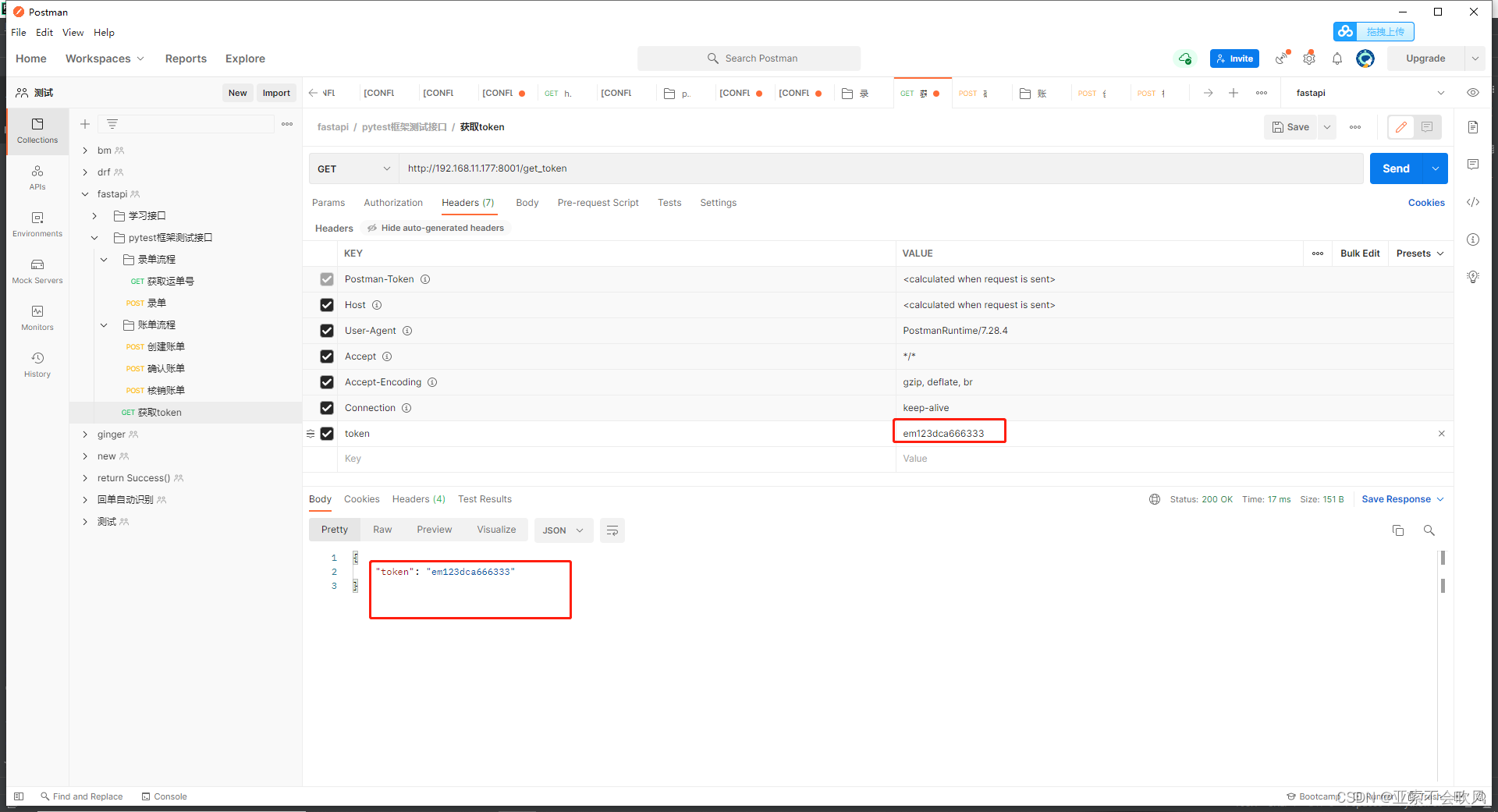This screenshot has width=1498, height=812.
Task: Open the Send button dropdown arrow
Action: tap(1436, 168)
